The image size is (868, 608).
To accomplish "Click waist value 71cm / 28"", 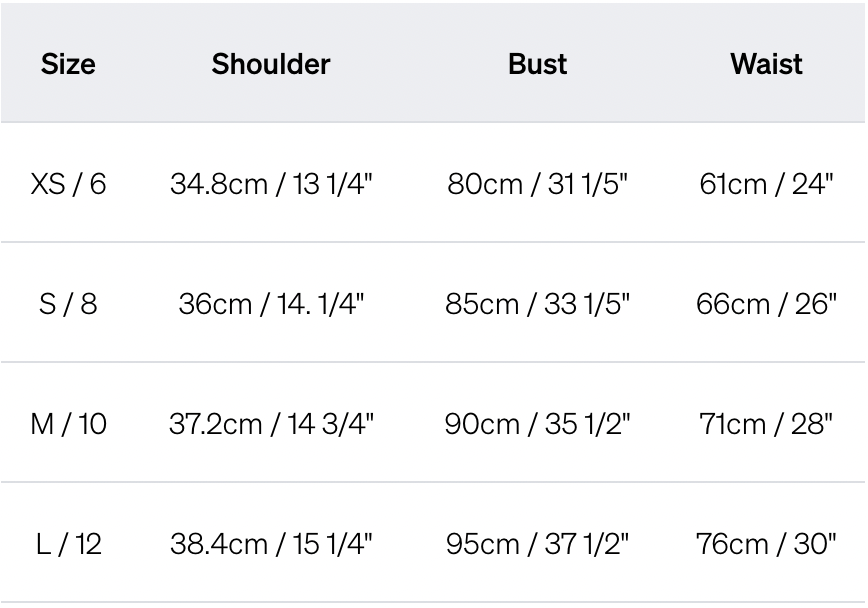I will click(766, 424).
